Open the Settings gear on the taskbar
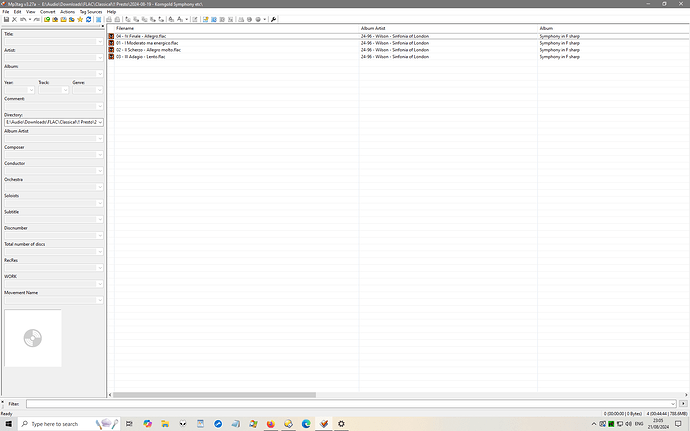Viewport: 690px width, 431px height. 341,424
